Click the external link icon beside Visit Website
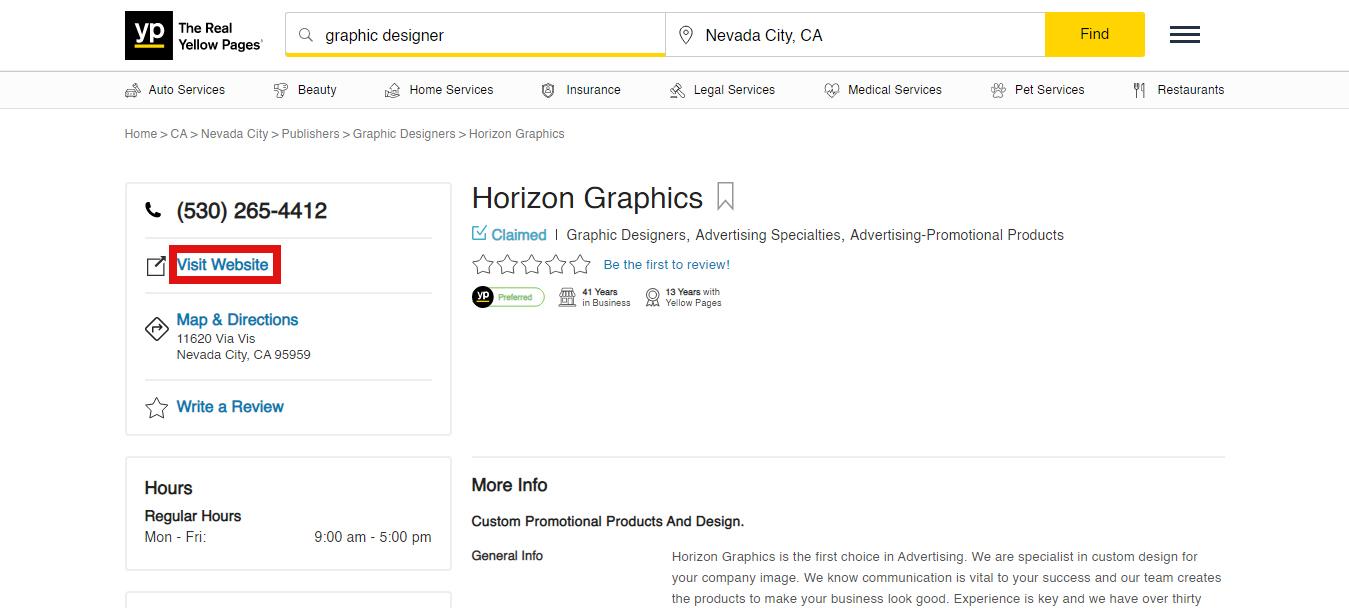 click(156, 266)
